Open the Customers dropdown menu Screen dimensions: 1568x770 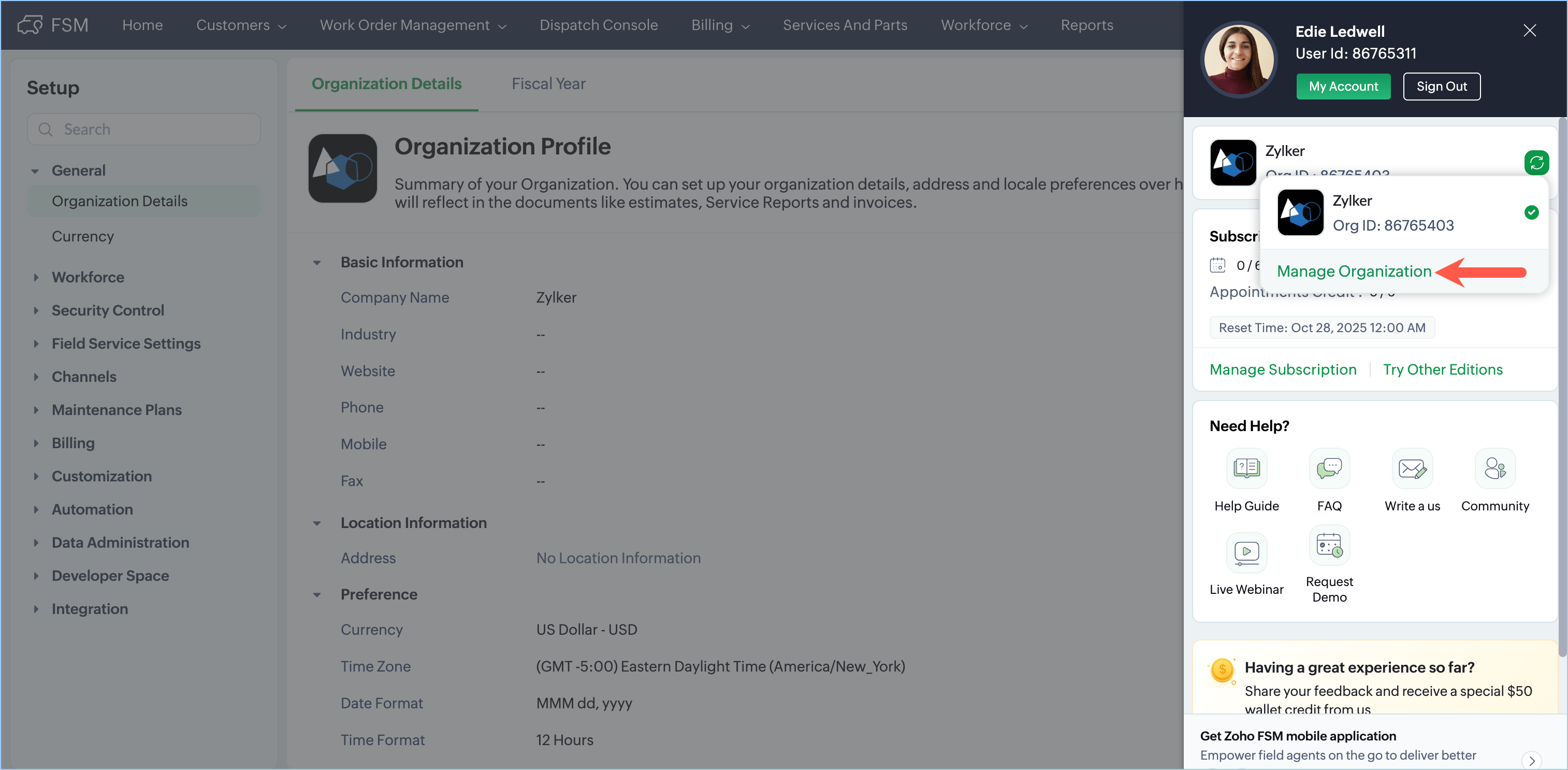pyautogui.click(x=241, y=25)
